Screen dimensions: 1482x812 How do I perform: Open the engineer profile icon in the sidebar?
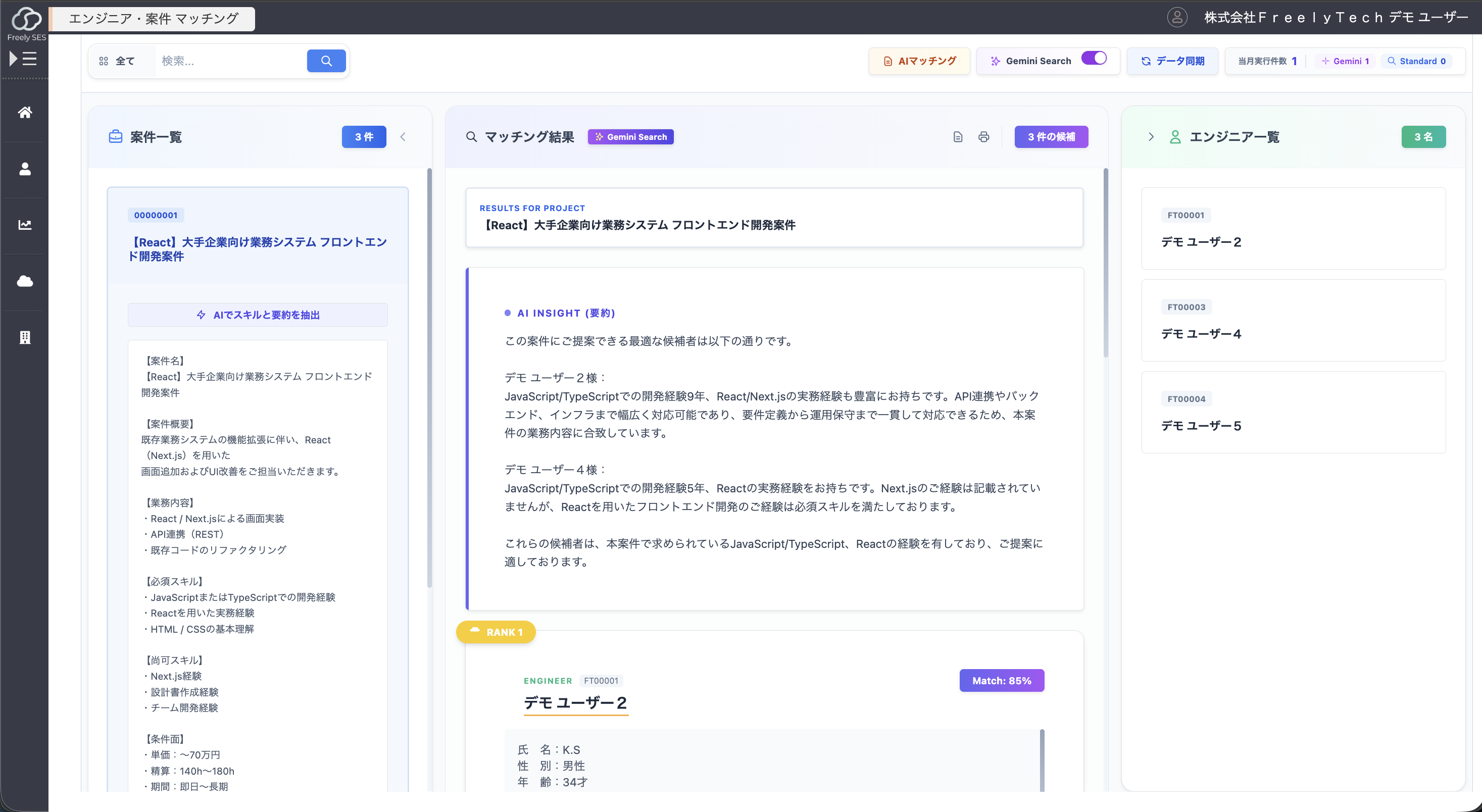pos(25,169)
